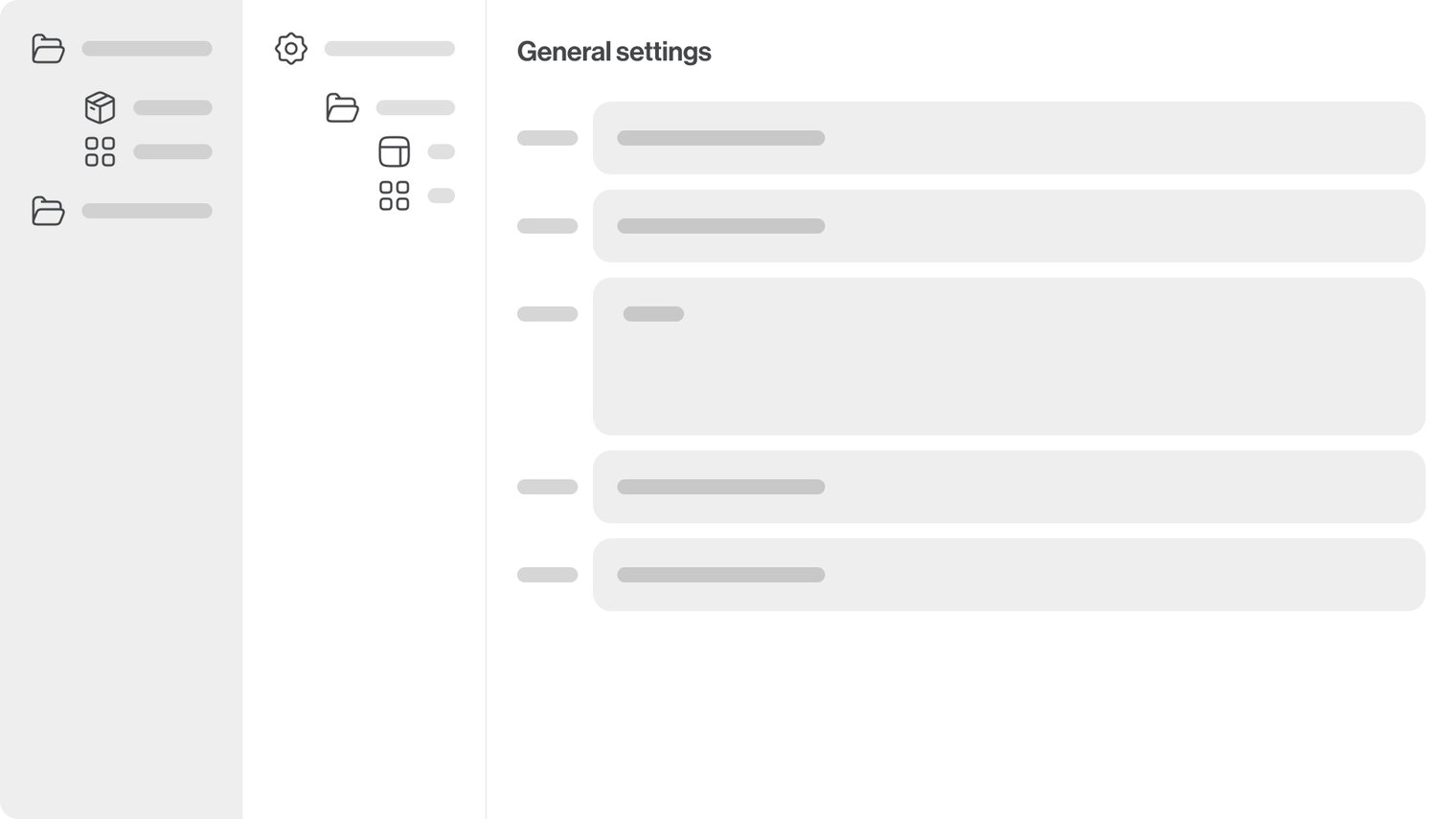
Task: Click the label bar beside the bottom-left folder
Action: [x=147, y=211]
